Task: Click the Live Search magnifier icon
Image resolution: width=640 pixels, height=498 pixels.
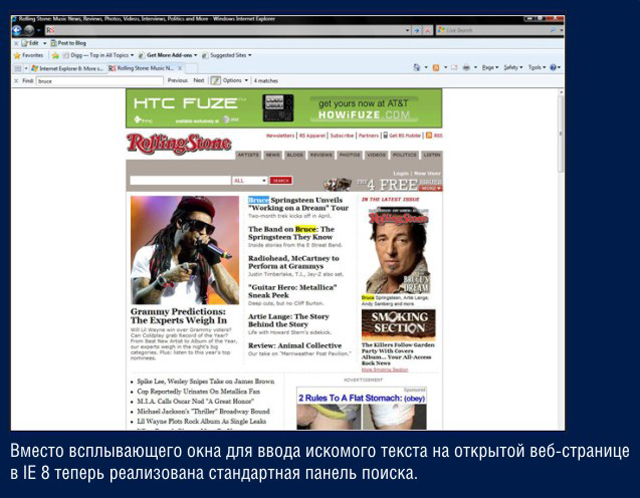Action: pyautogui.click(x=553, y=30)
